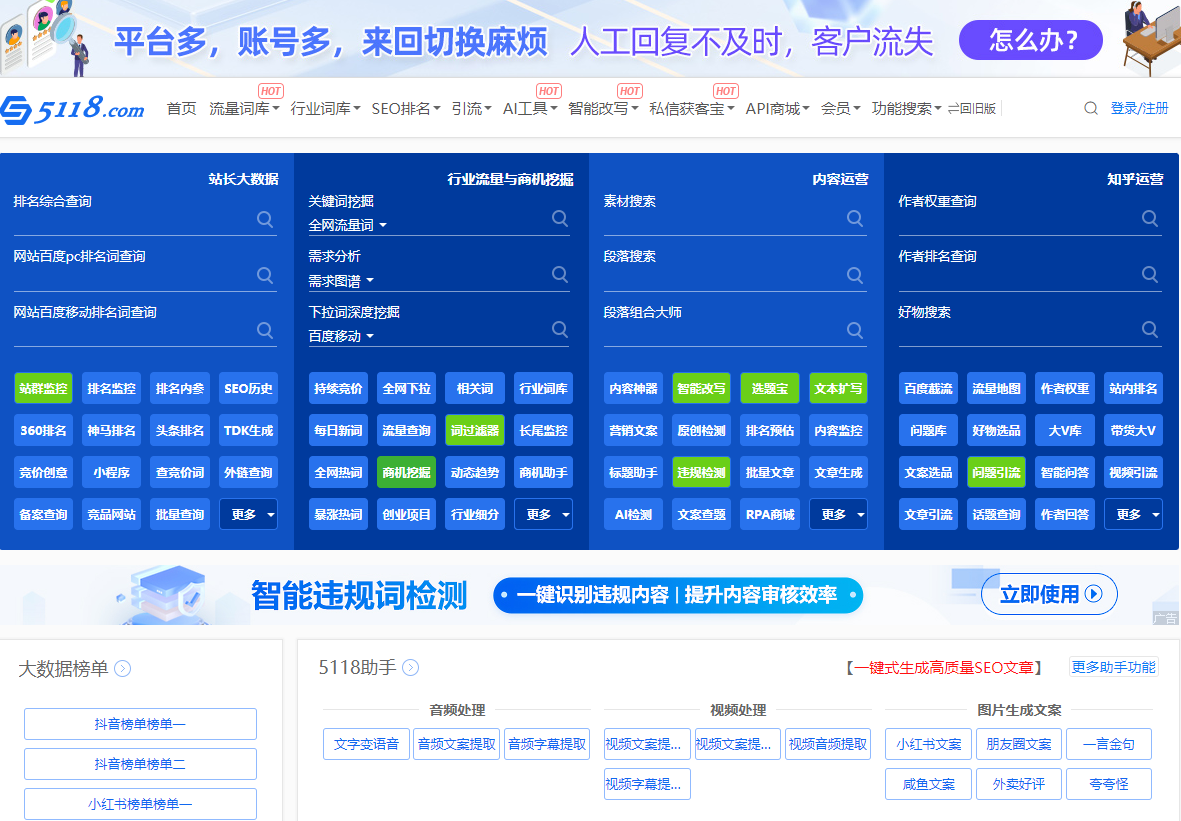The width and height of the screenshot is (1181, 821).
Task: Click search icon for 网站百度移动排名词查询
Action: click(265, 330)
